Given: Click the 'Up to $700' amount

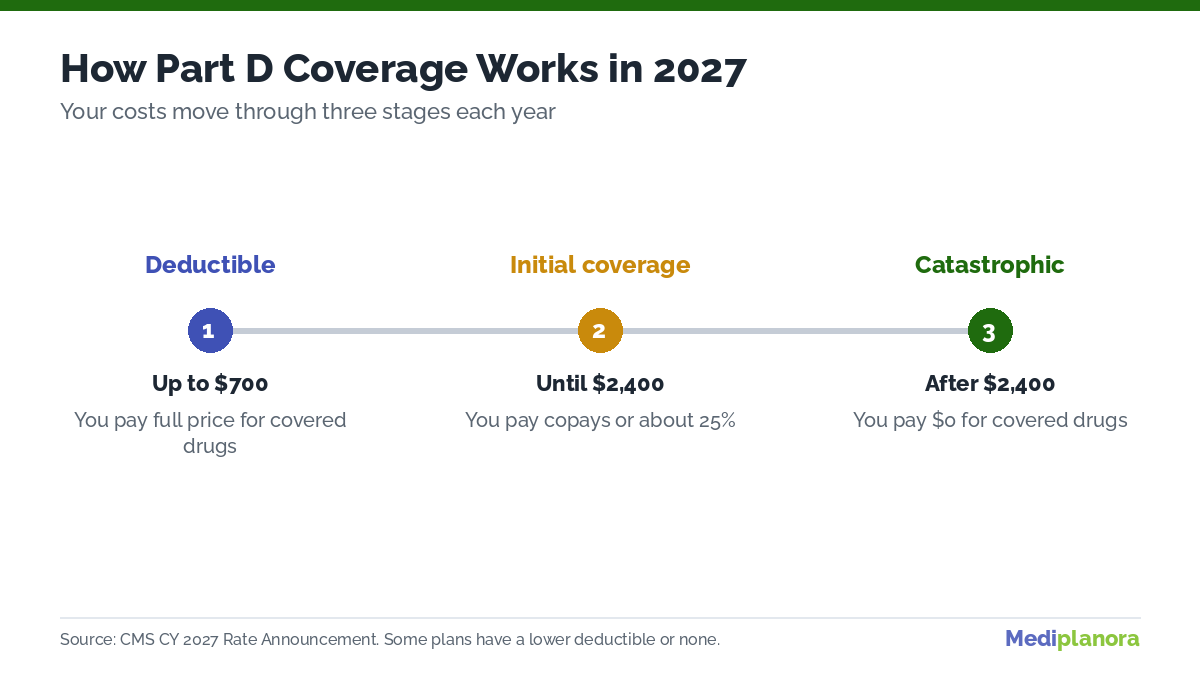Looking at the screenshot, I should (x=210, y=384).
